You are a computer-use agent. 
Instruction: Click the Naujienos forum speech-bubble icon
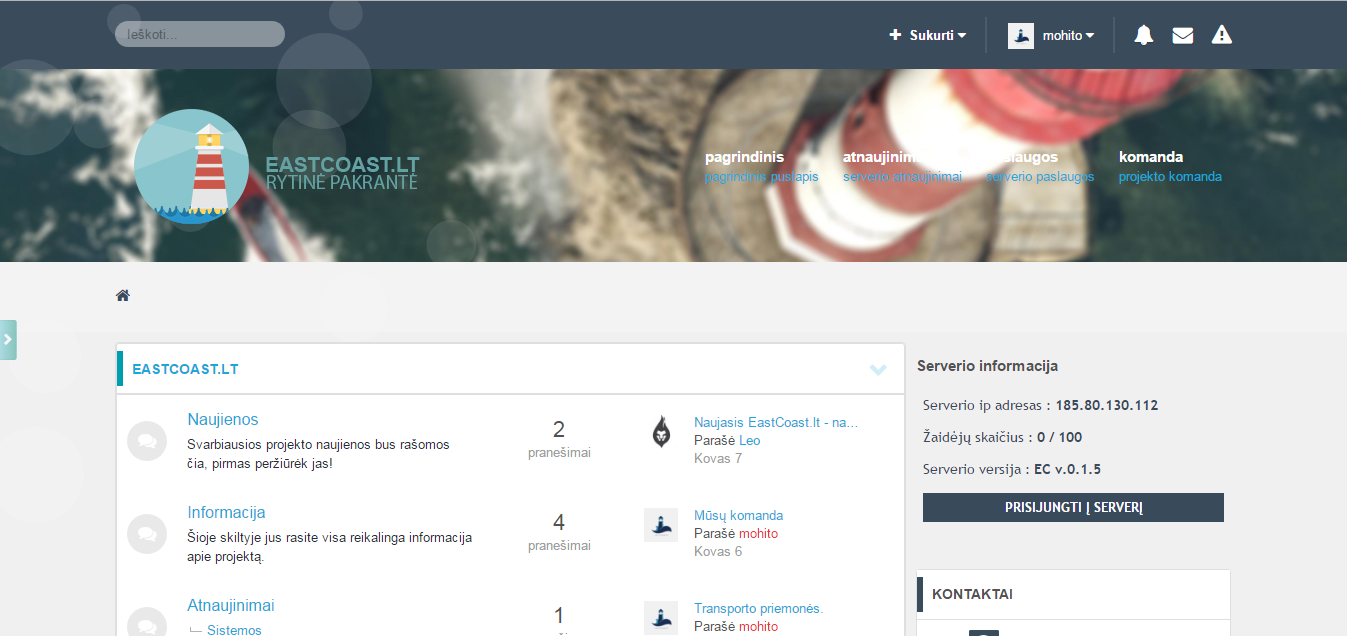[x=147, y=441]
